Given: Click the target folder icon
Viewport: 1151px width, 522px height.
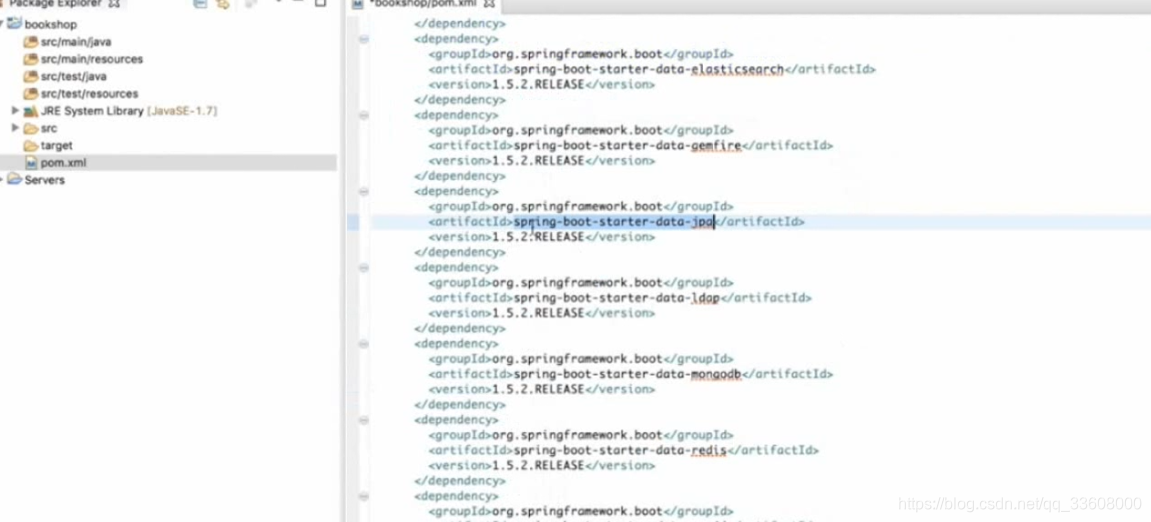Looking at the screenshot, I should 31,145.
